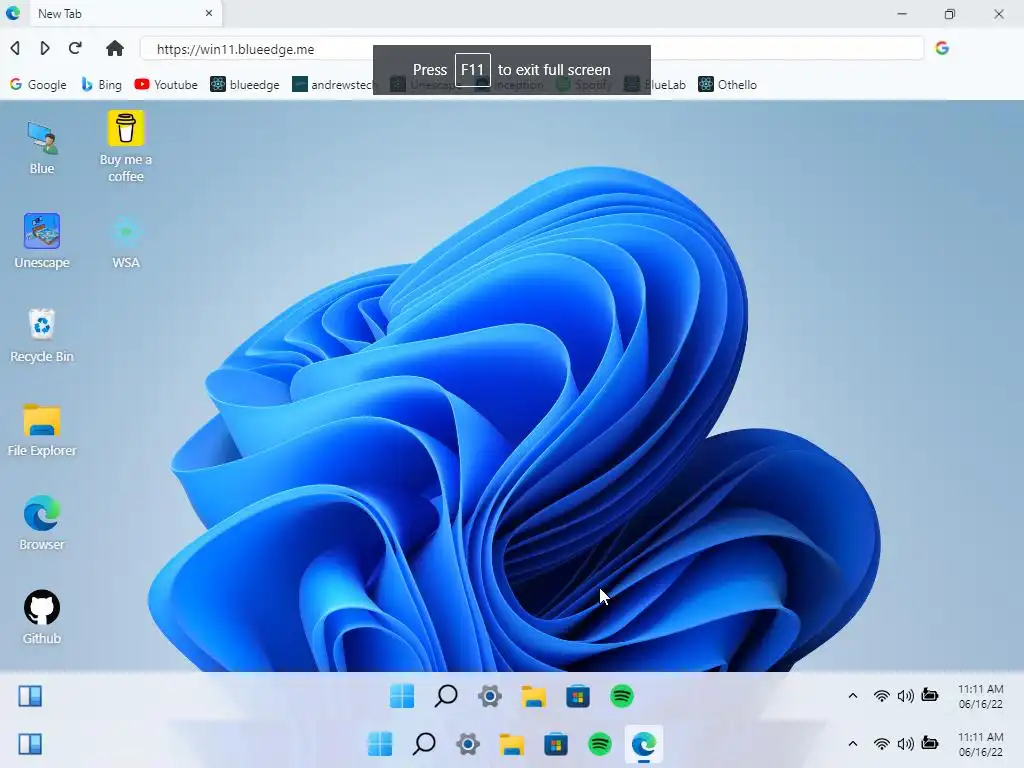
Task: Open File Explorer in outer taskbar
Action: pos(512,744)
